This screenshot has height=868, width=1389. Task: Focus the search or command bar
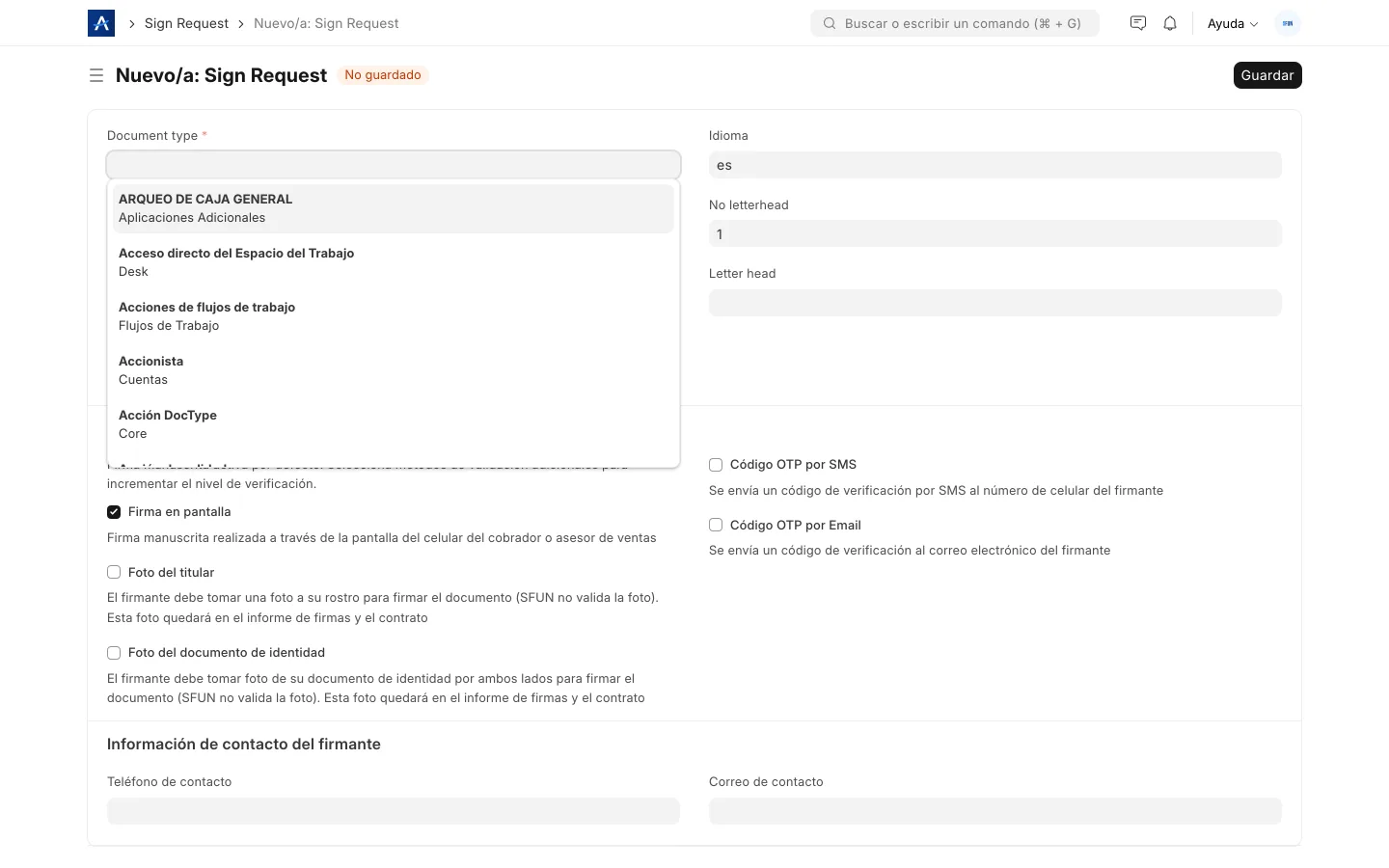tap(955, 23)
